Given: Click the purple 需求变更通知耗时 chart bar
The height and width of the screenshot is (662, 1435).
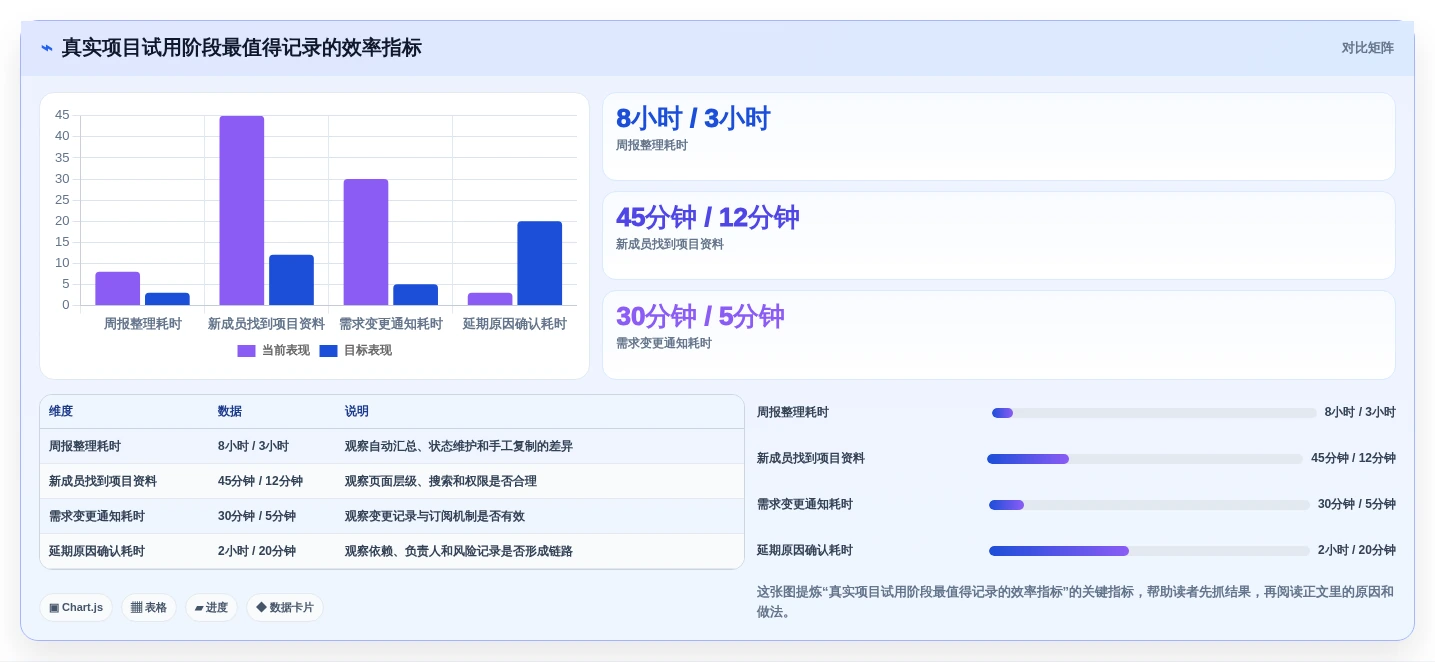Looking at the screenshot, I should coord(366,242).
